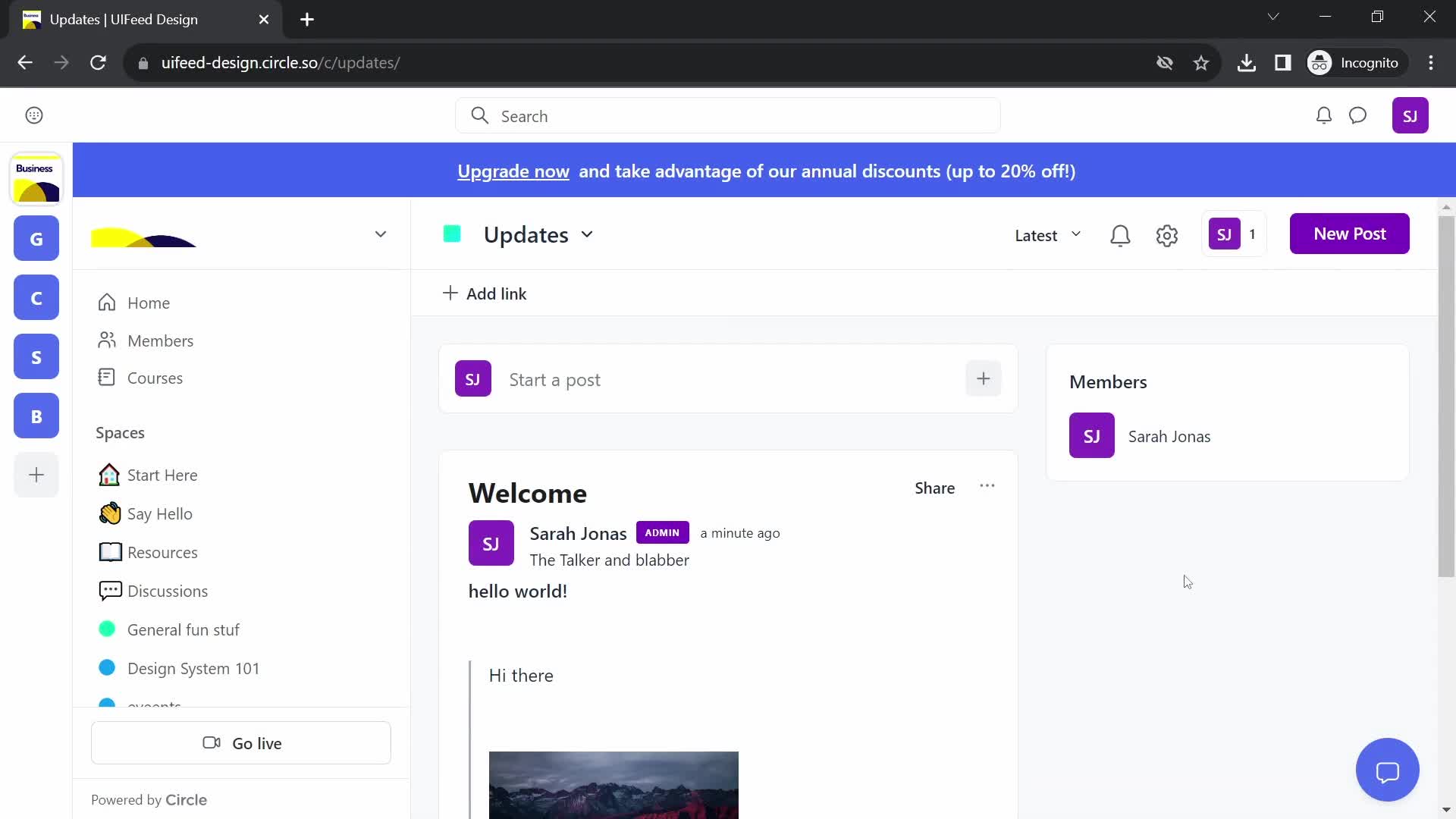Expand the Updates space dropdown
1456x819 pixels.
tap(588, 234)
